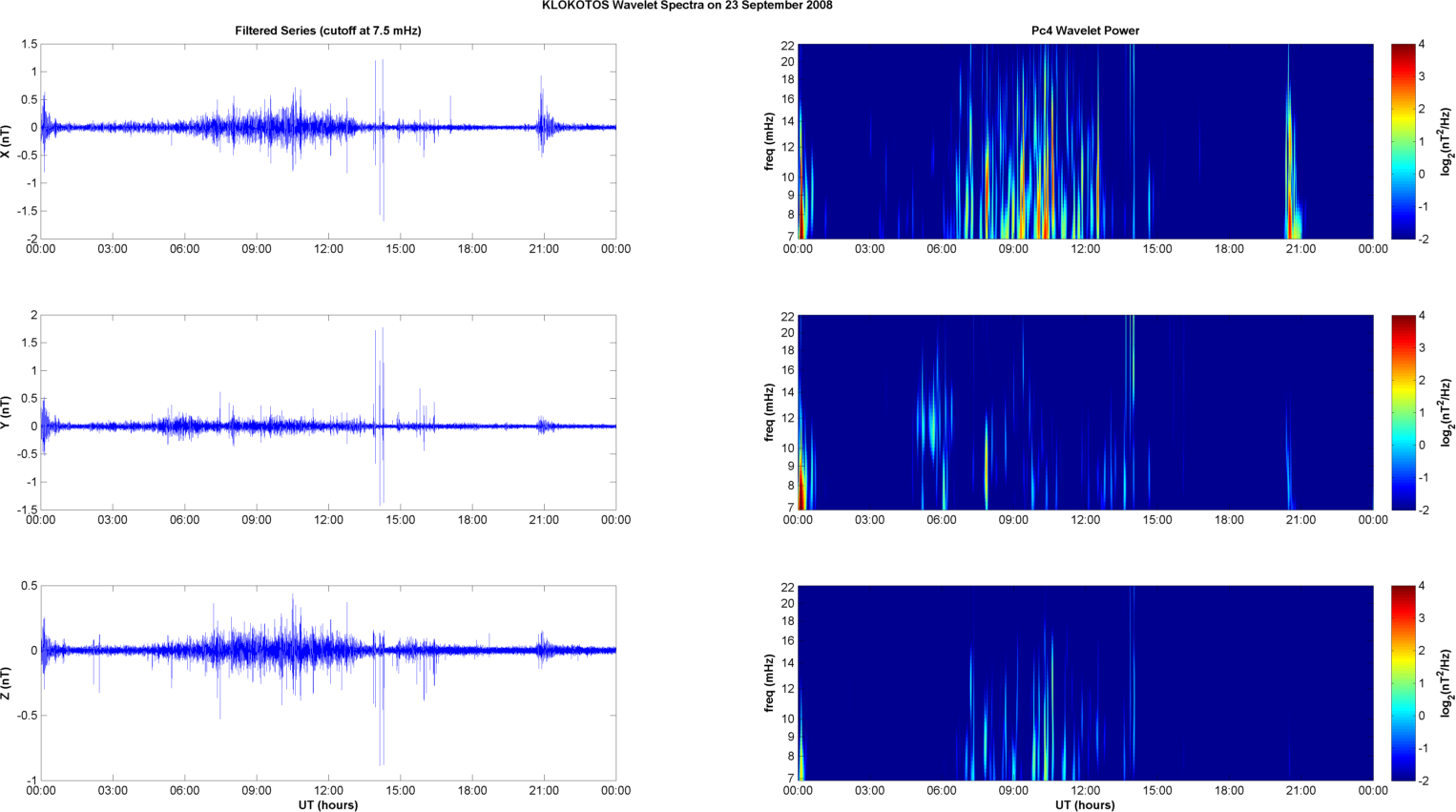Click the 21:00 burst in X time series
Image resolution: width=1456 pixels, height=812 pixels.
pos(543,124)
